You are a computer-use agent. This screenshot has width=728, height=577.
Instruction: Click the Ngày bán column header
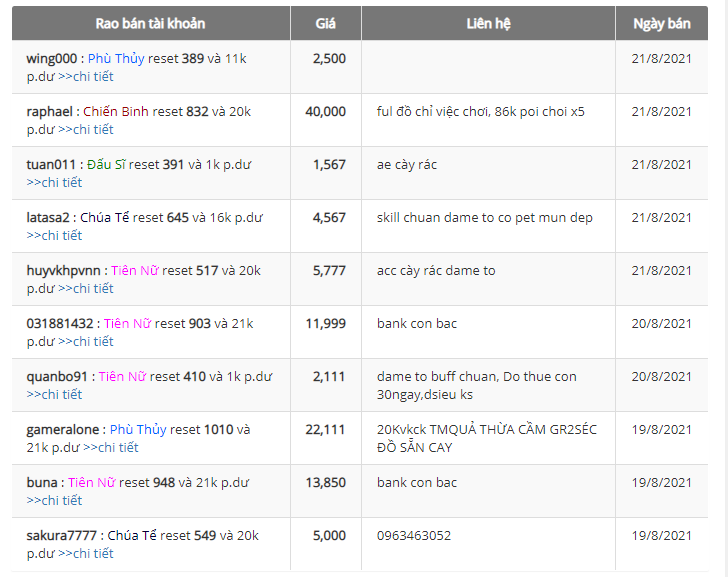(x=661, y=23)
